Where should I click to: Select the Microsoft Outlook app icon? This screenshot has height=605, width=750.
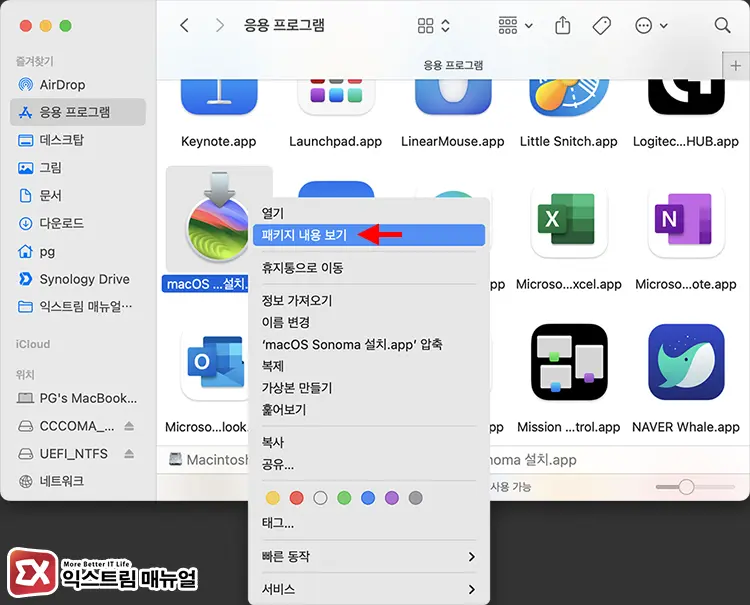click(x=214, y=364)
